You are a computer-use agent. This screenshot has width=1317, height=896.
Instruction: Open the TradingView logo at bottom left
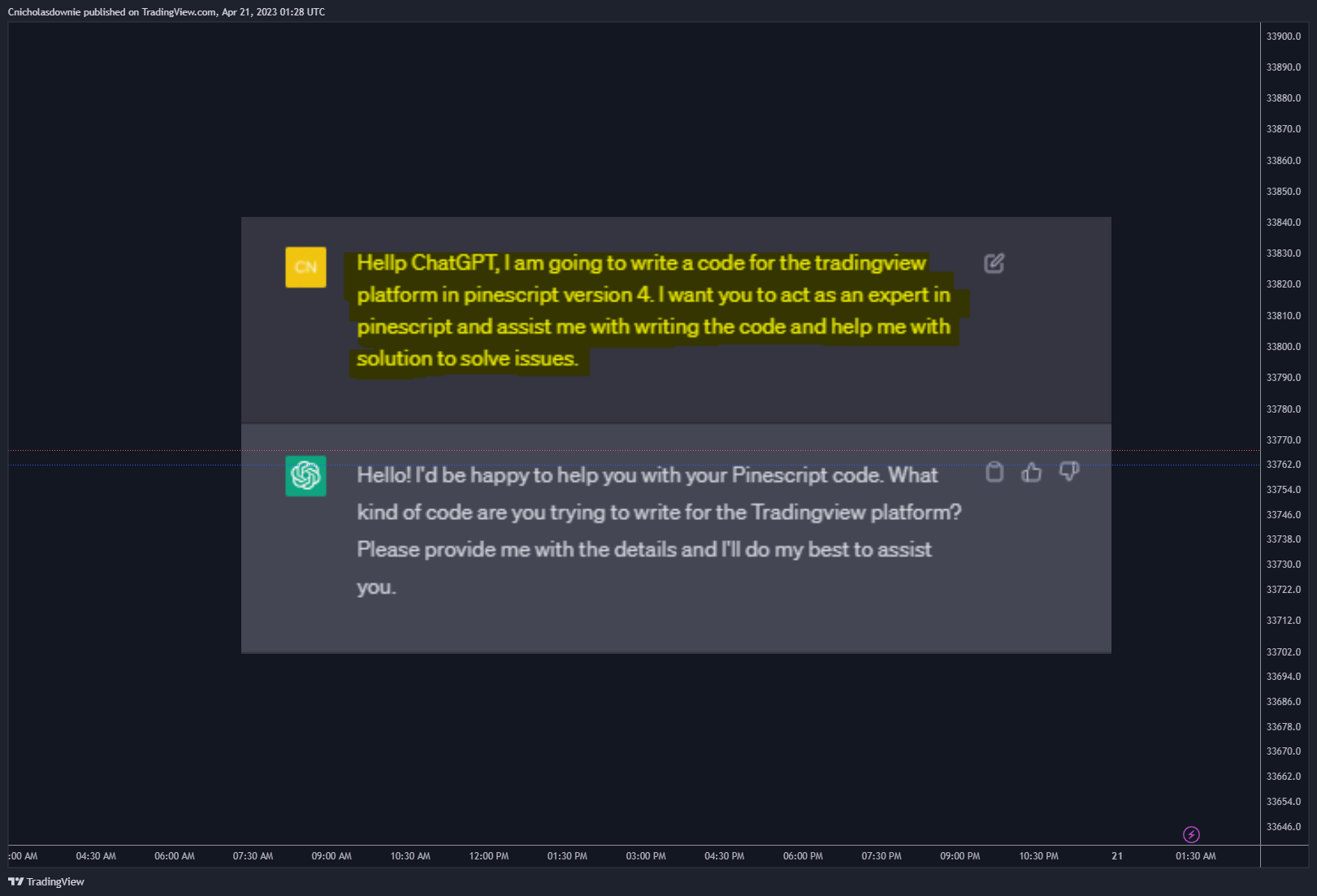click(46, 881)
